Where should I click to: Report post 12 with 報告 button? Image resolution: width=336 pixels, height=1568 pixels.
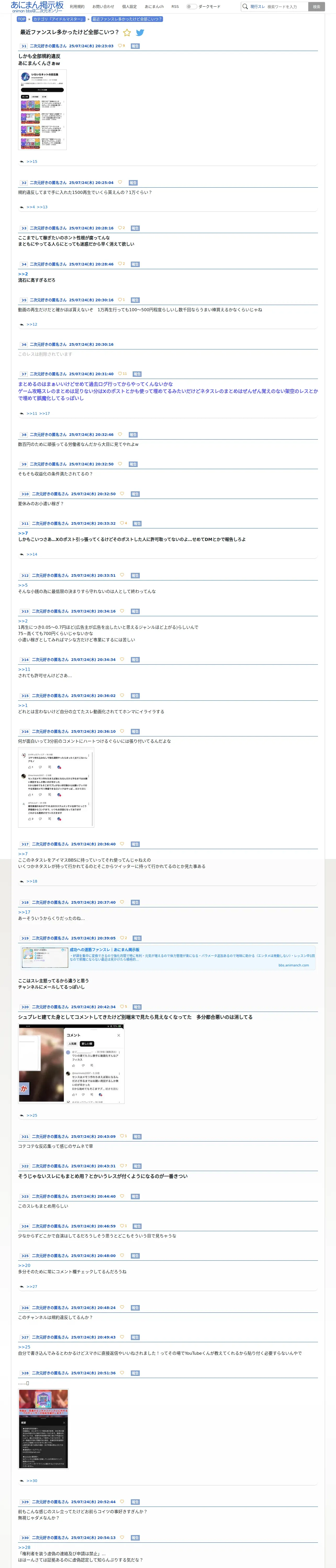click(135, 576)
